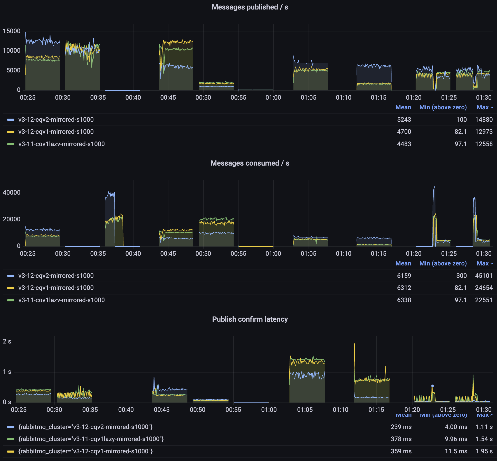This screenshot has height=461, width=497.
Task: Click blue swatch for v3-12-cqv2 in Messages published legend
Action: click(11, 120)
